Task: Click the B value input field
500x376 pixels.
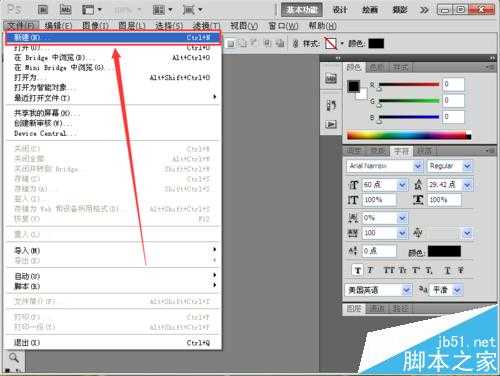Action: coord(453,117)
